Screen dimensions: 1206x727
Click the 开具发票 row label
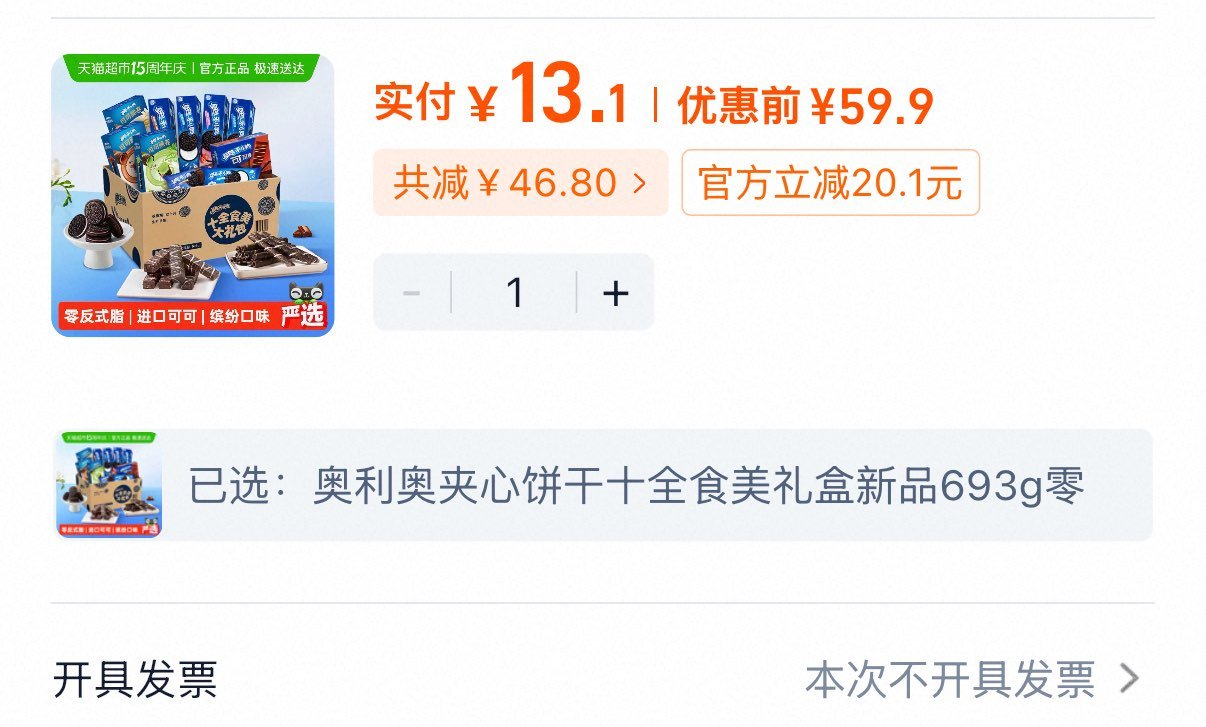click(x=135, y=680)
